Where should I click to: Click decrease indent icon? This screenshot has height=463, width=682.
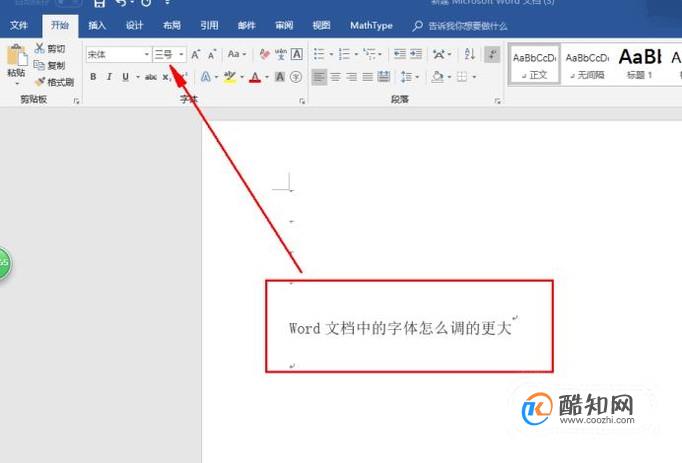pyautogui.click(x=399, y=54)
